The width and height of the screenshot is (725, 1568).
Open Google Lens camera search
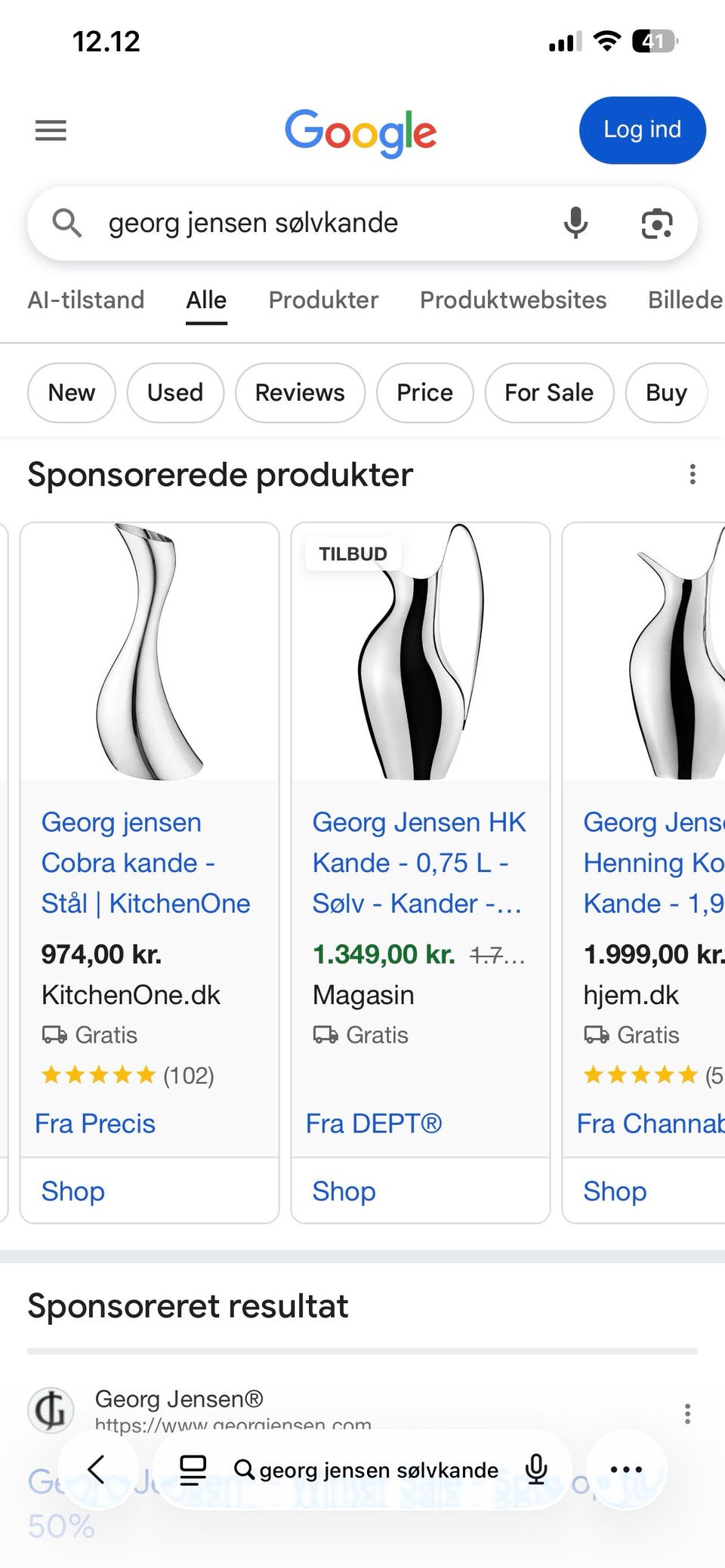[x=656, y=223]
